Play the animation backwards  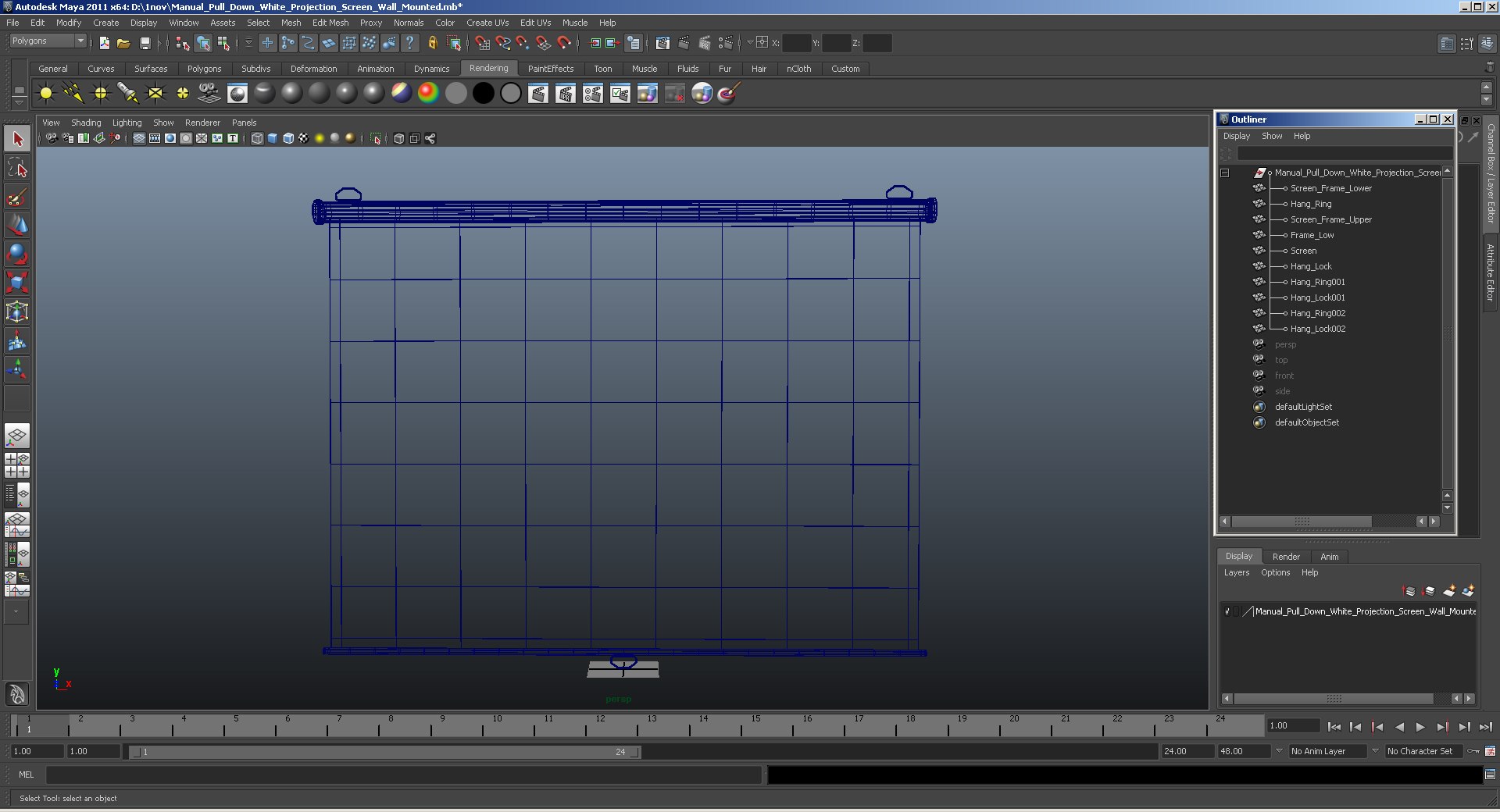point(1398,727)
